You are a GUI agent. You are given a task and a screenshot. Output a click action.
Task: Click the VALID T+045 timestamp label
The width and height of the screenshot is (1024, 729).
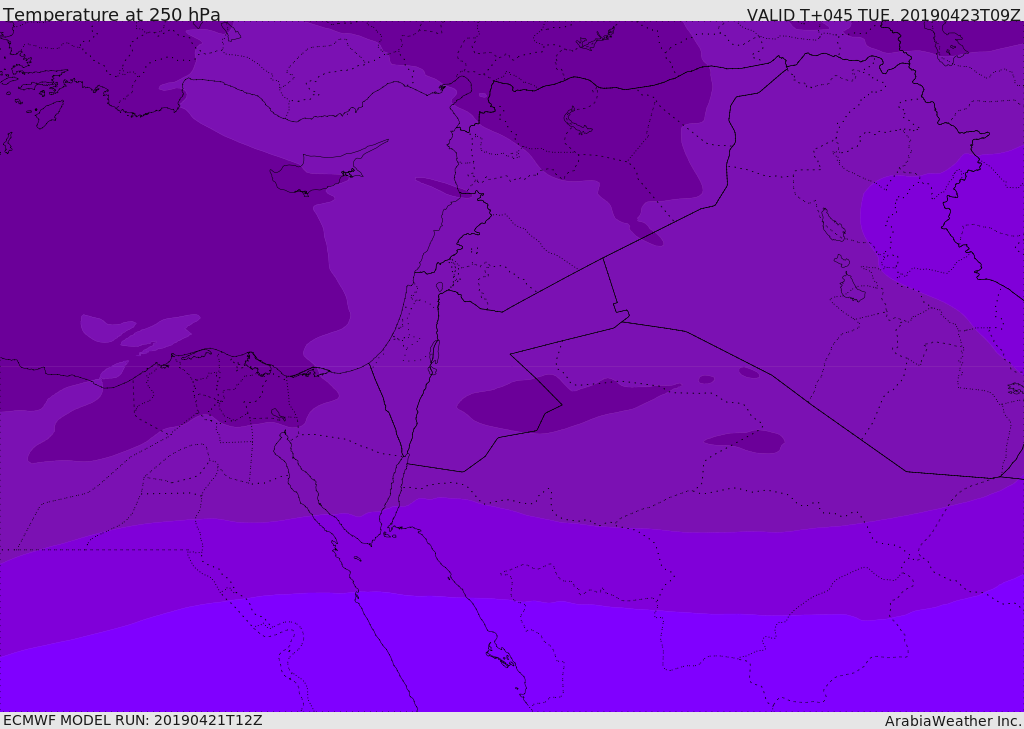pyautogui.click(x=884, y=15)
